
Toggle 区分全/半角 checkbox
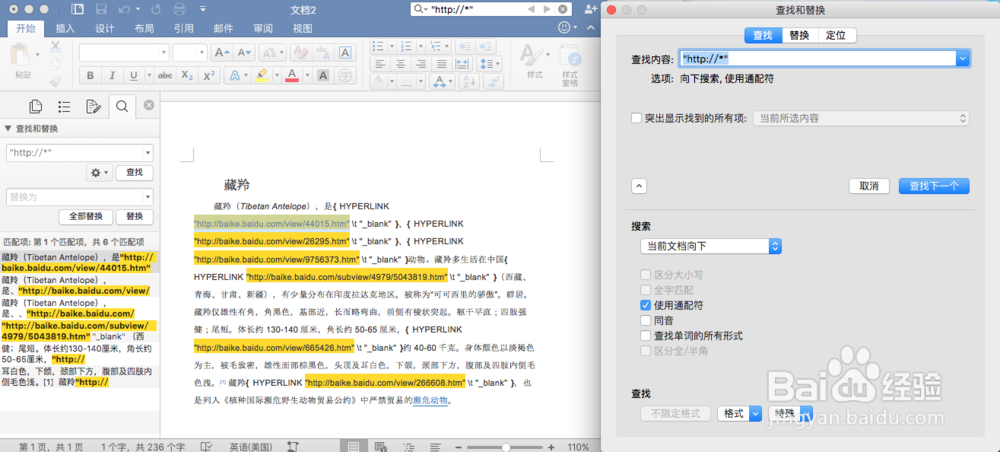(x=645, y=351)
